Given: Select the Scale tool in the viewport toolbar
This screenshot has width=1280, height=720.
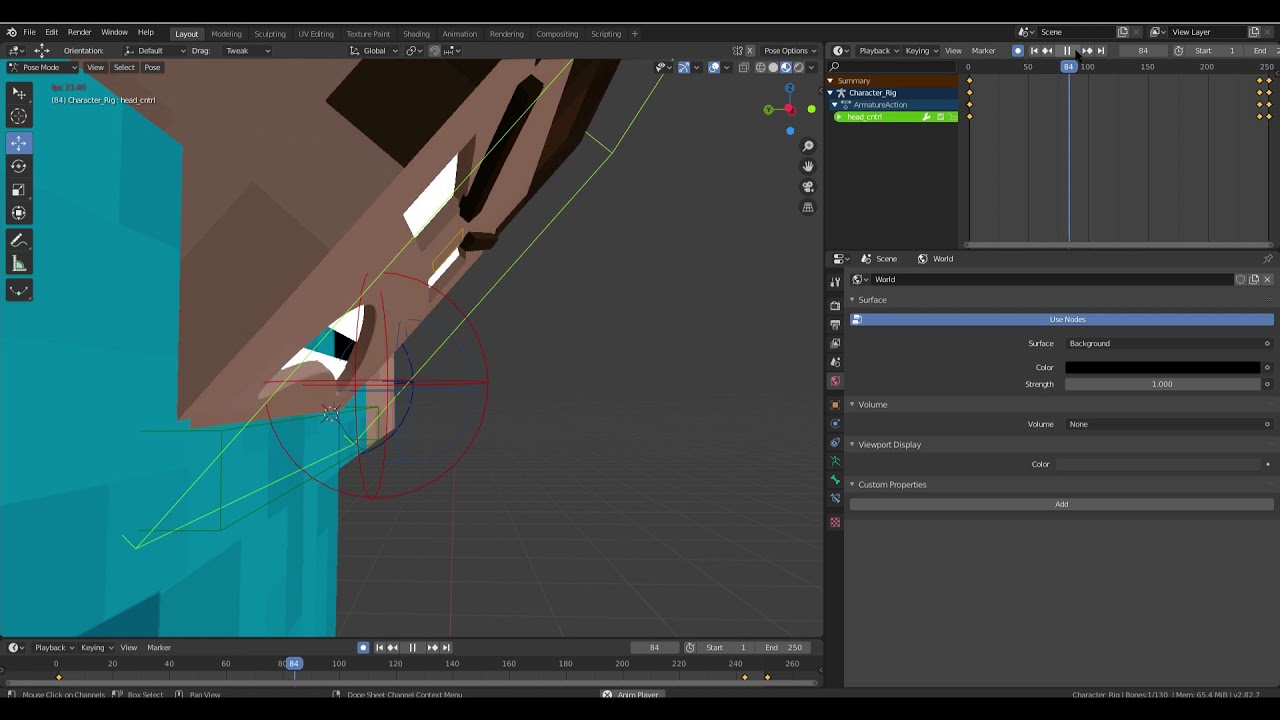Looking at the screenshot, I should 18,190.
